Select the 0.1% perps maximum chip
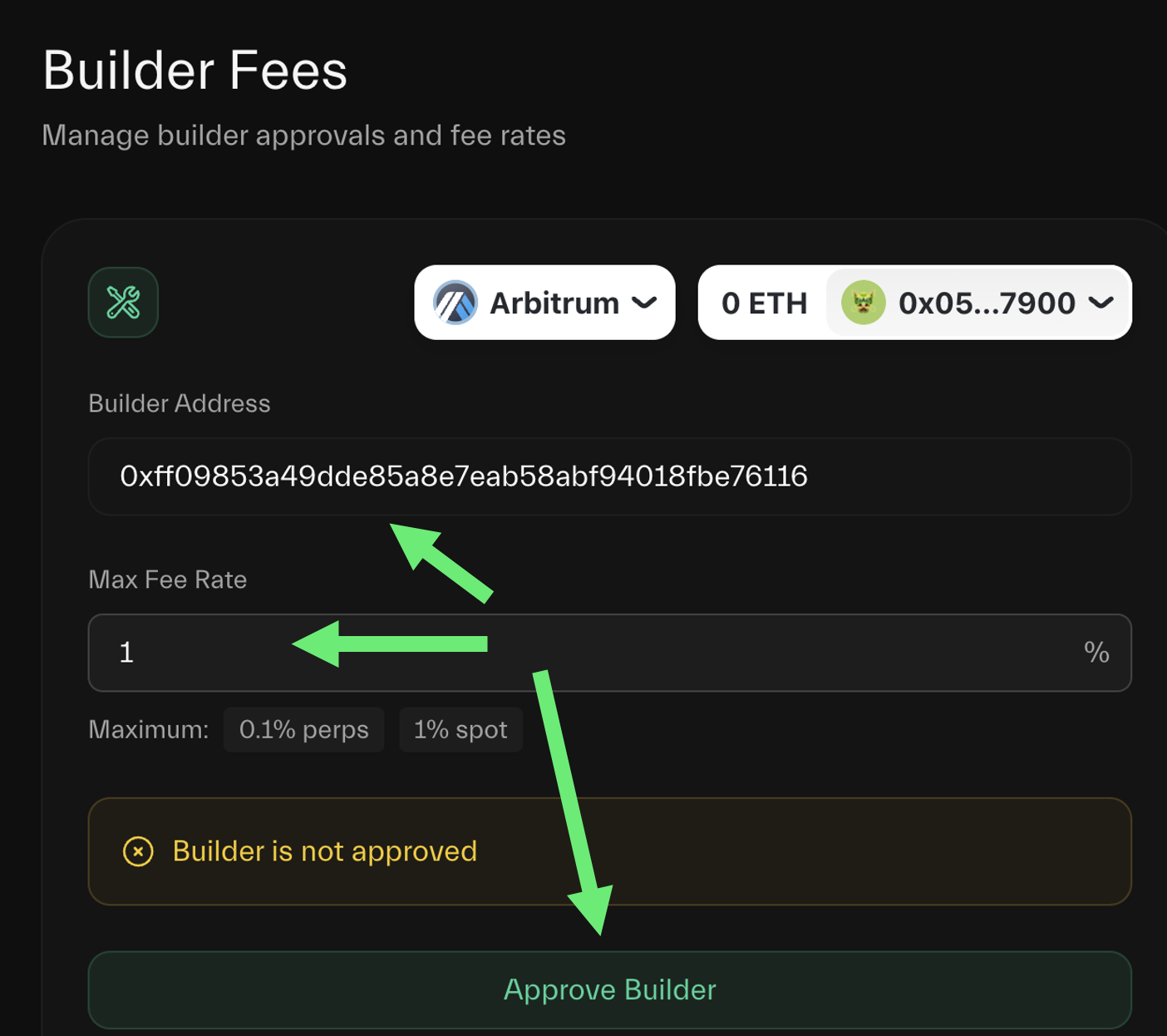The image size is (1167, 1036). coord(303,730)
